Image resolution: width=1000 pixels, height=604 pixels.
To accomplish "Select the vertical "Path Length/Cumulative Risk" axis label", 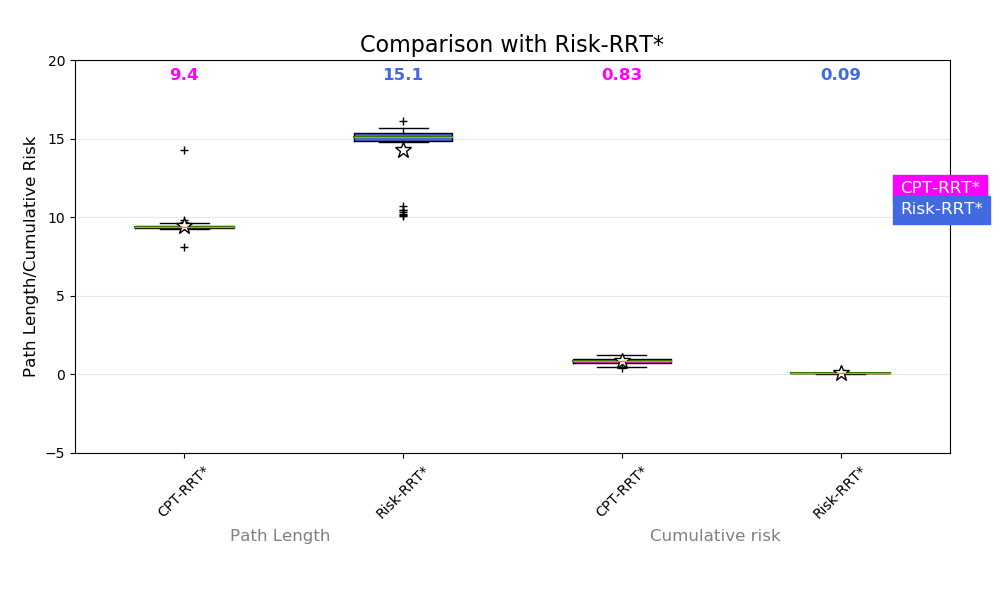I will point(30,257).
